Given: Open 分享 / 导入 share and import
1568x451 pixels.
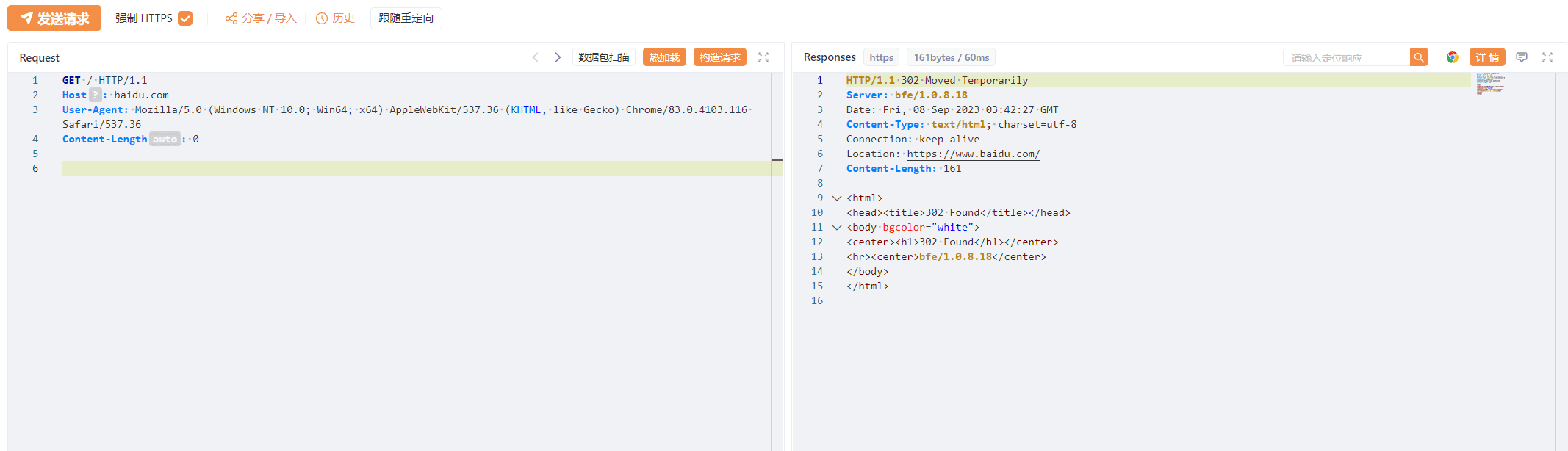Looking at the screenshot, I should point(261,18).
